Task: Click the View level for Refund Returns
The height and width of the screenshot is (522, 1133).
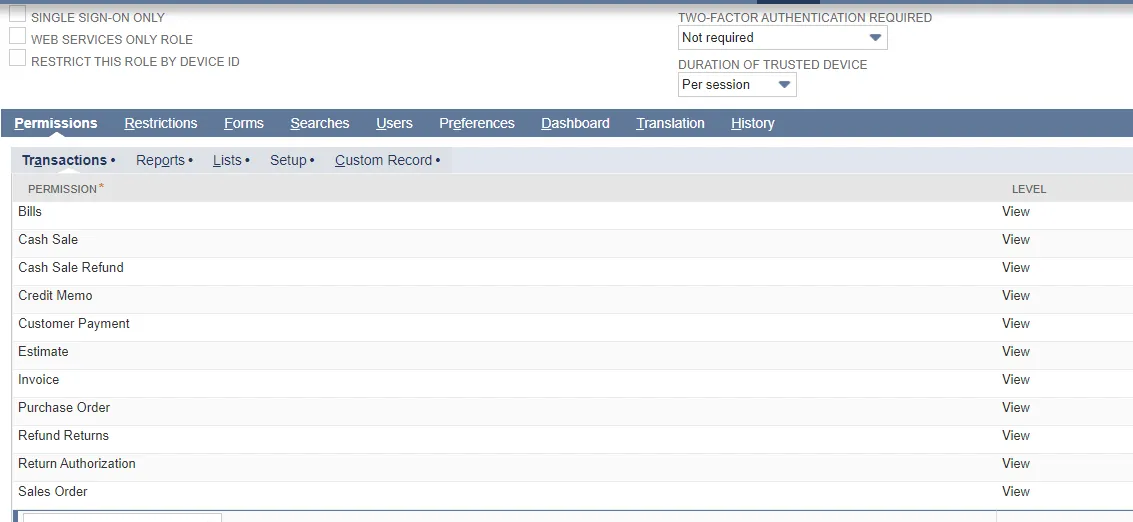Action: (x=1015, y=435)
